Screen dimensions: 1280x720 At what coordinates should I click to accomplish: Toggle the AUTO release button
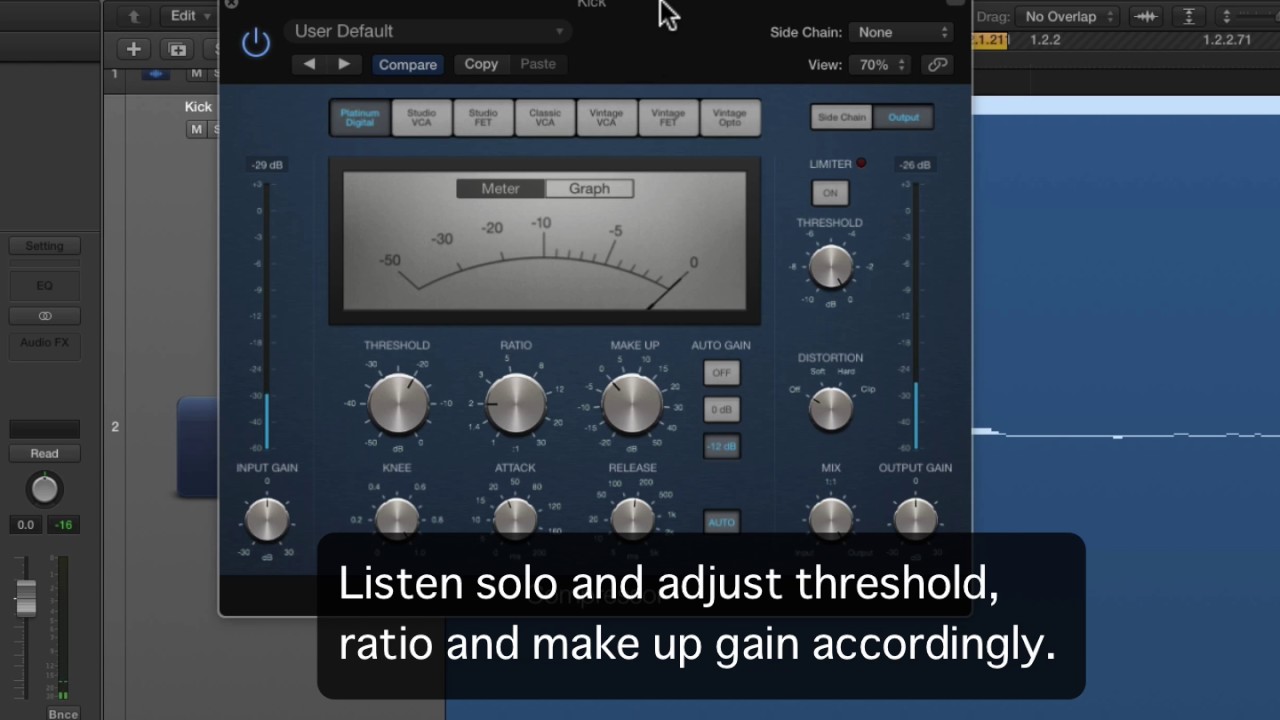point(721,522)
